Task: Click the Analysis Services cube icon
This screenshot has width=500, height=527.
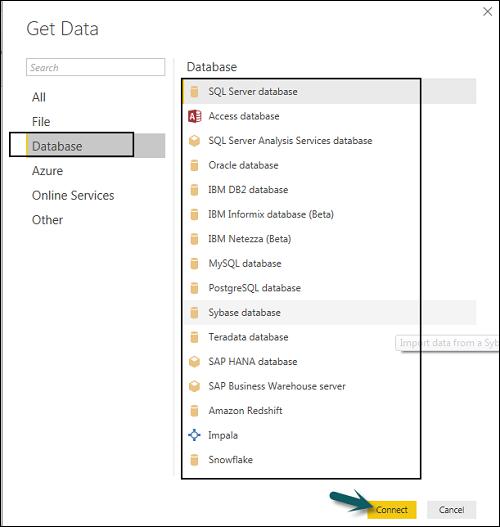Action: click(194, 141)
